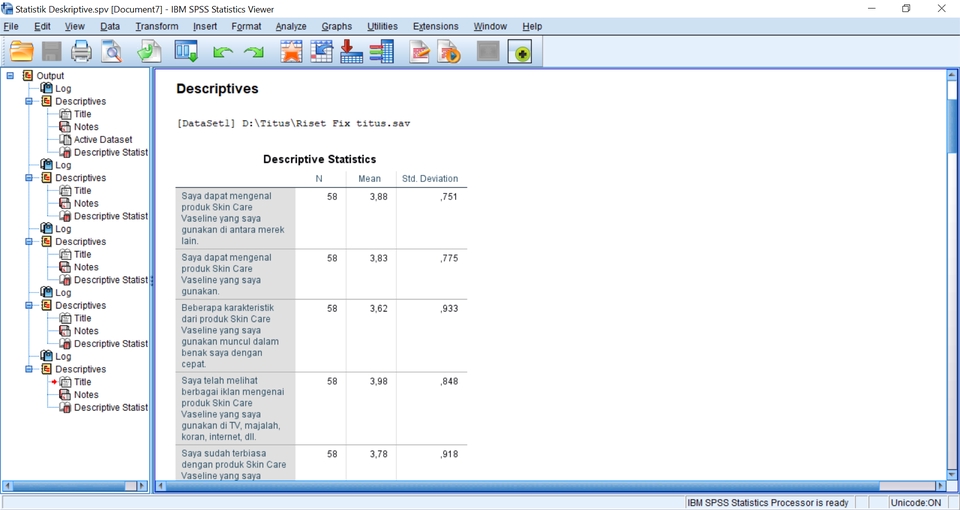
Task: Open the Extensions menu
Action: click(x=435, y=26)
